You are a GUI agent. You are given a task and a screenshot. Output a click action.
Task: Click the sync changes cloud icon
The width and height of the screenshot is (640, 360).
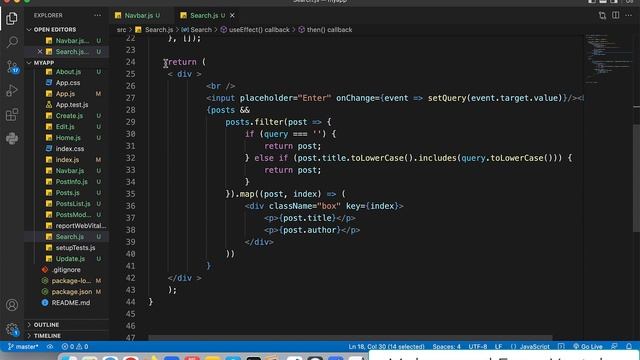(50, 347)
